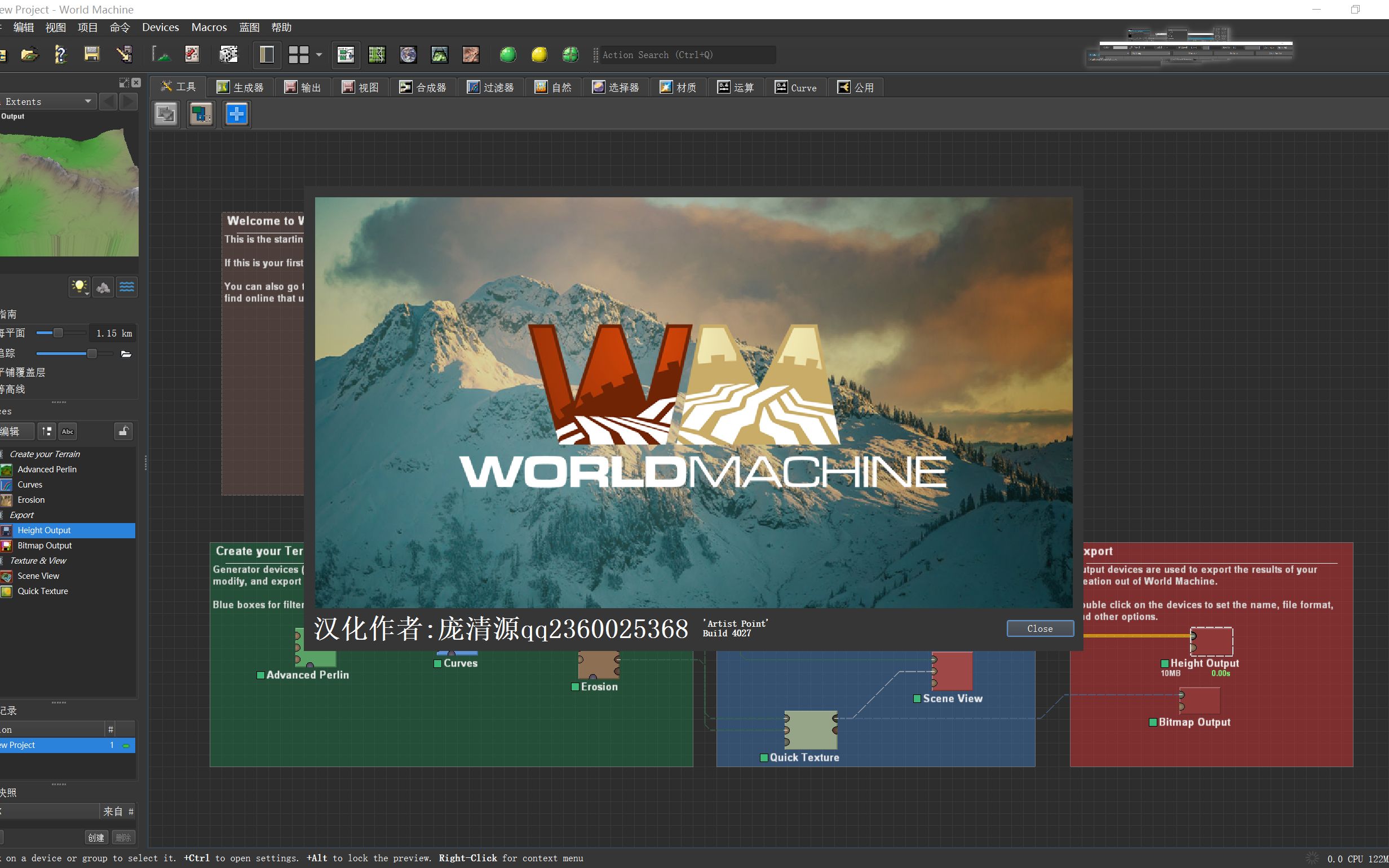Click the blue plus add-device icon
1389x868 pixels.
(x=236, y=114)
